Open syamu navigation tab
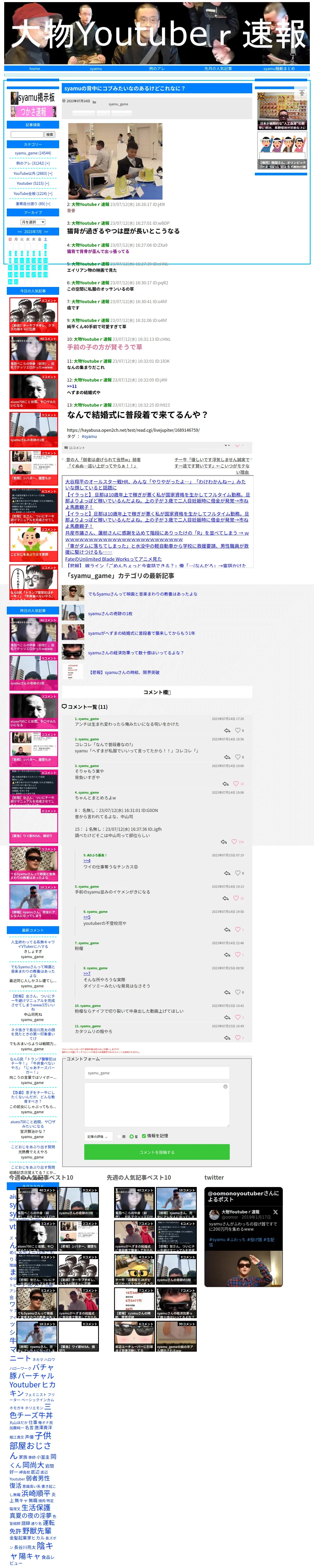Image resolution: width=314 pixels, height=1568 pixels. 96,69
